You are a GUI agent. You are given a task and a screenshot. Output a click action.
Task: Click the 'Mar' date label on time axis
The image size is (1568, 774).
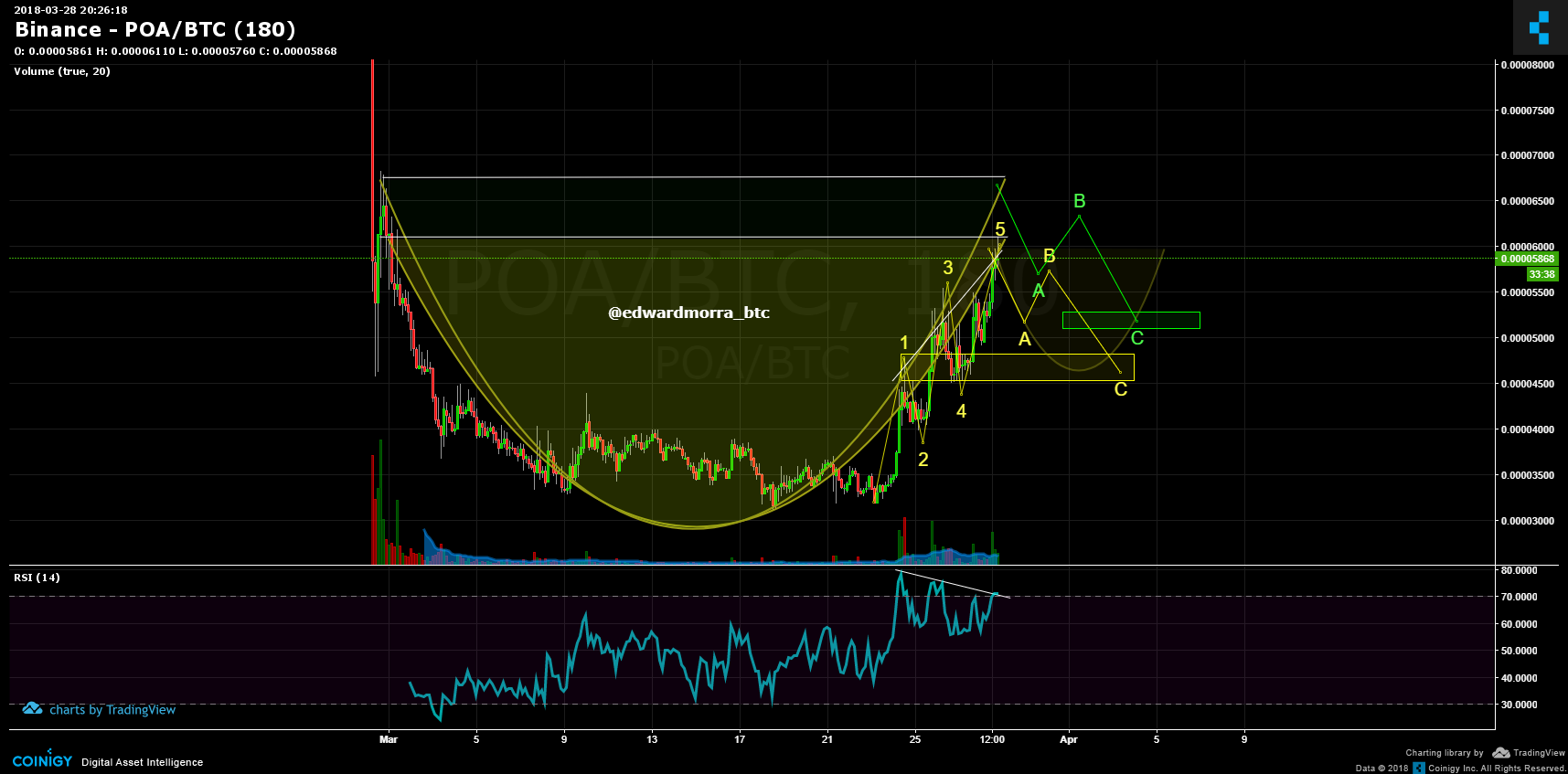[389, 739]
